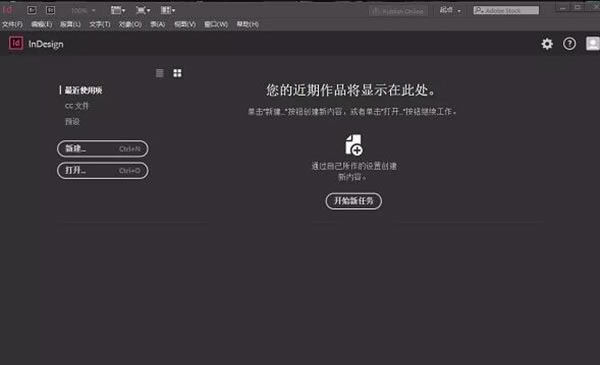Switch to list view icon

tap(160, 73)
